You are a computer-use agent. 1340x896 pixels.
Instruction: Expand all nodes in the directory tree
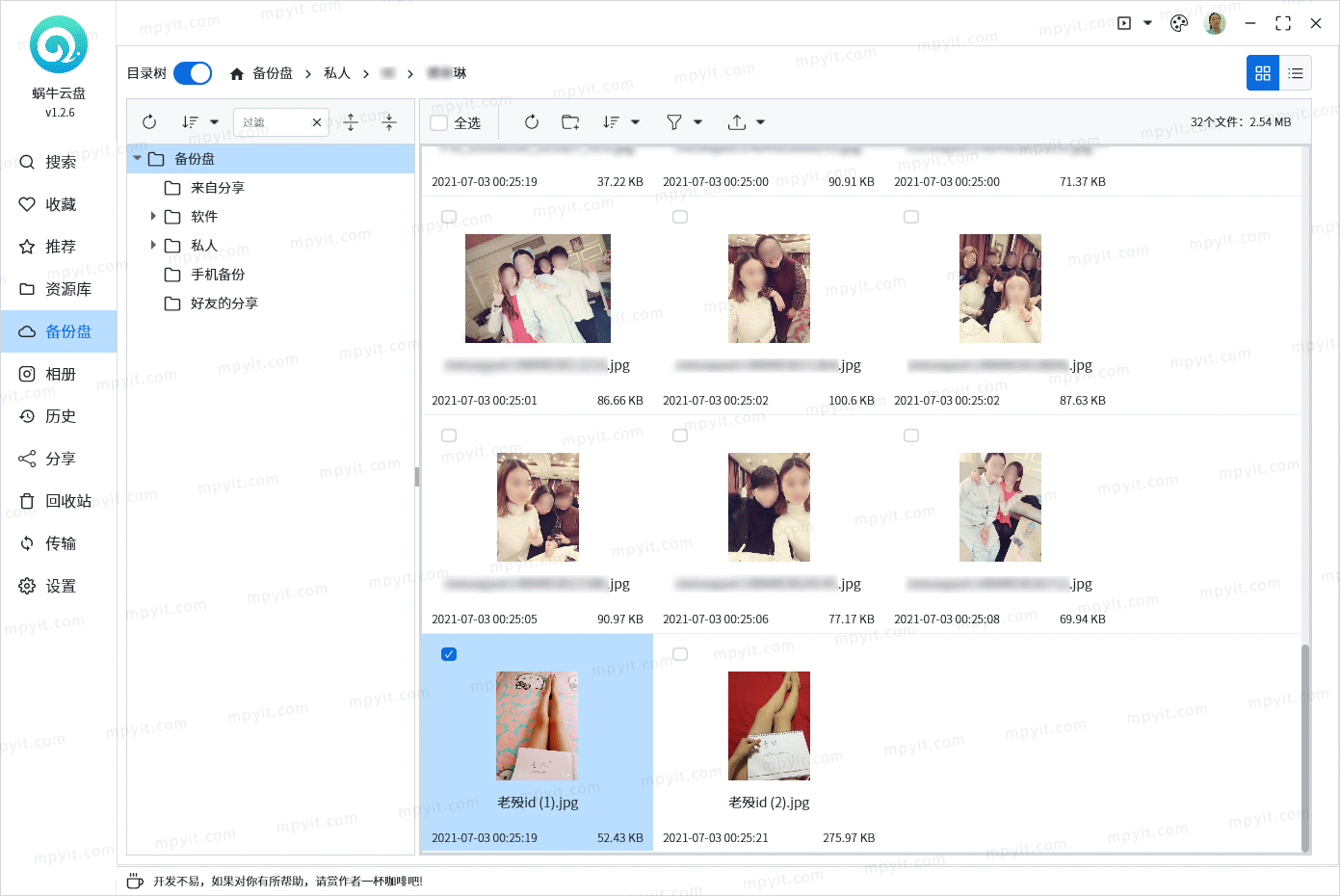coord(351,122)
